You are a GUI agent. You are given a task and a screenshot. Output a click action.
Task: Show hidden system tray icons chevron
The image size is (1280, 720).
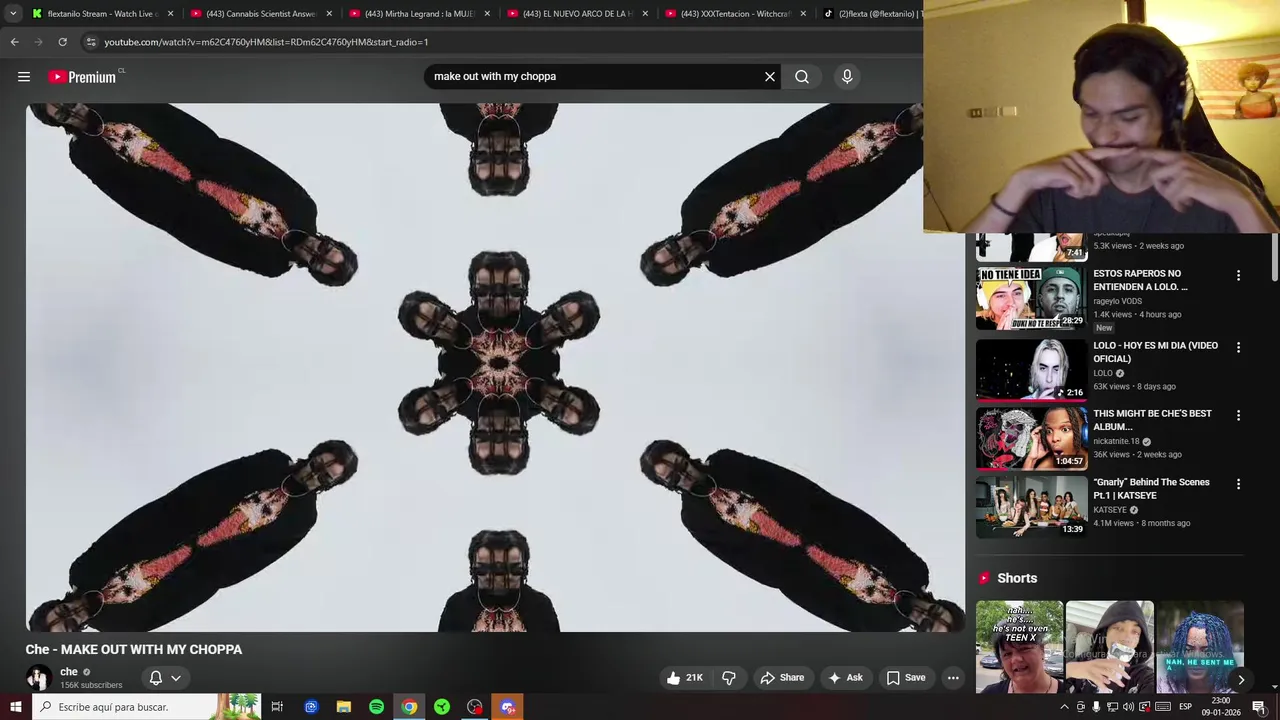[1065, 707]
